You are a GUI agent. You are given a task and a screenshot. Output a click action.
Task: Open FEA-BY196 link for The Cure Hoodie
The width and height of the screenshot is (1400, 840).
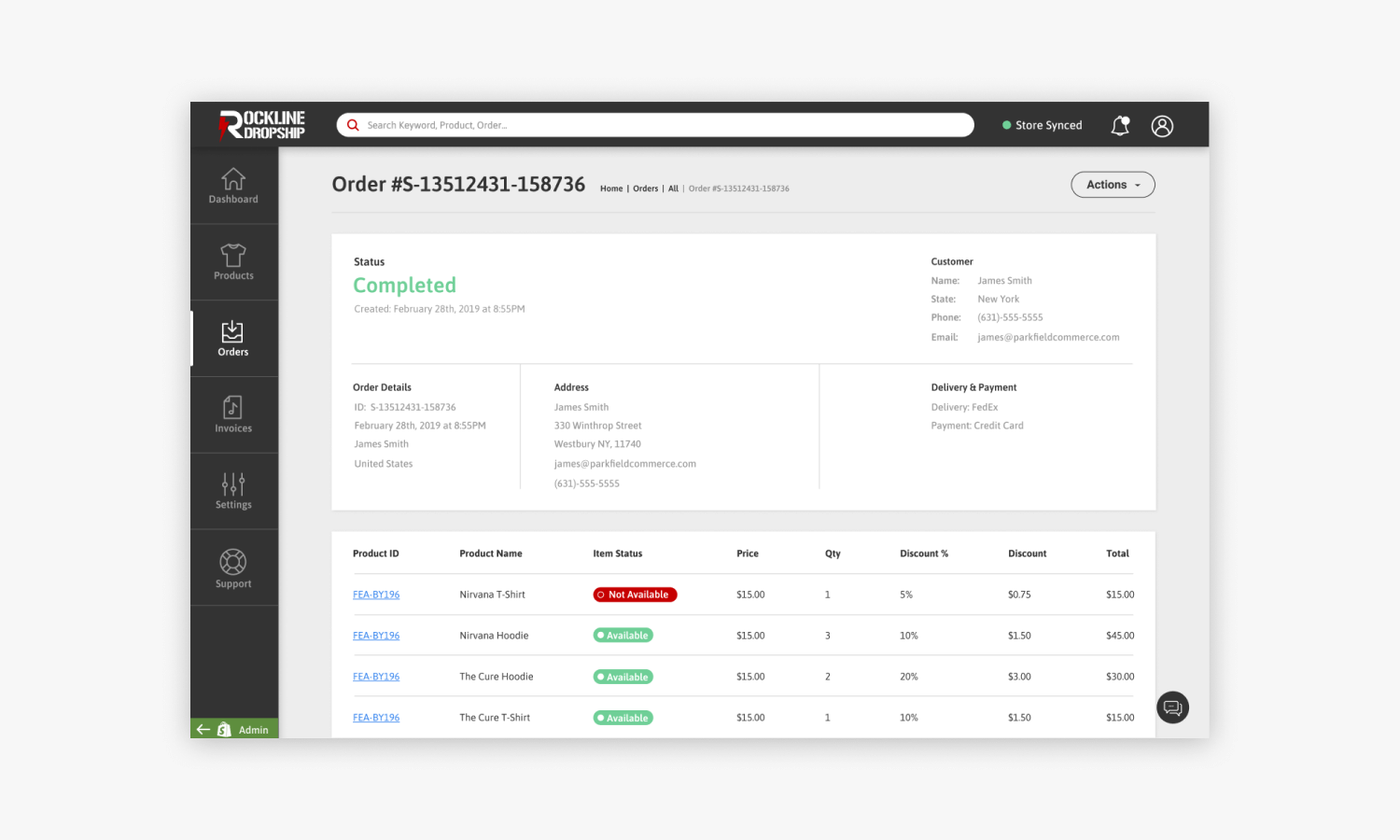pos(376,677)
